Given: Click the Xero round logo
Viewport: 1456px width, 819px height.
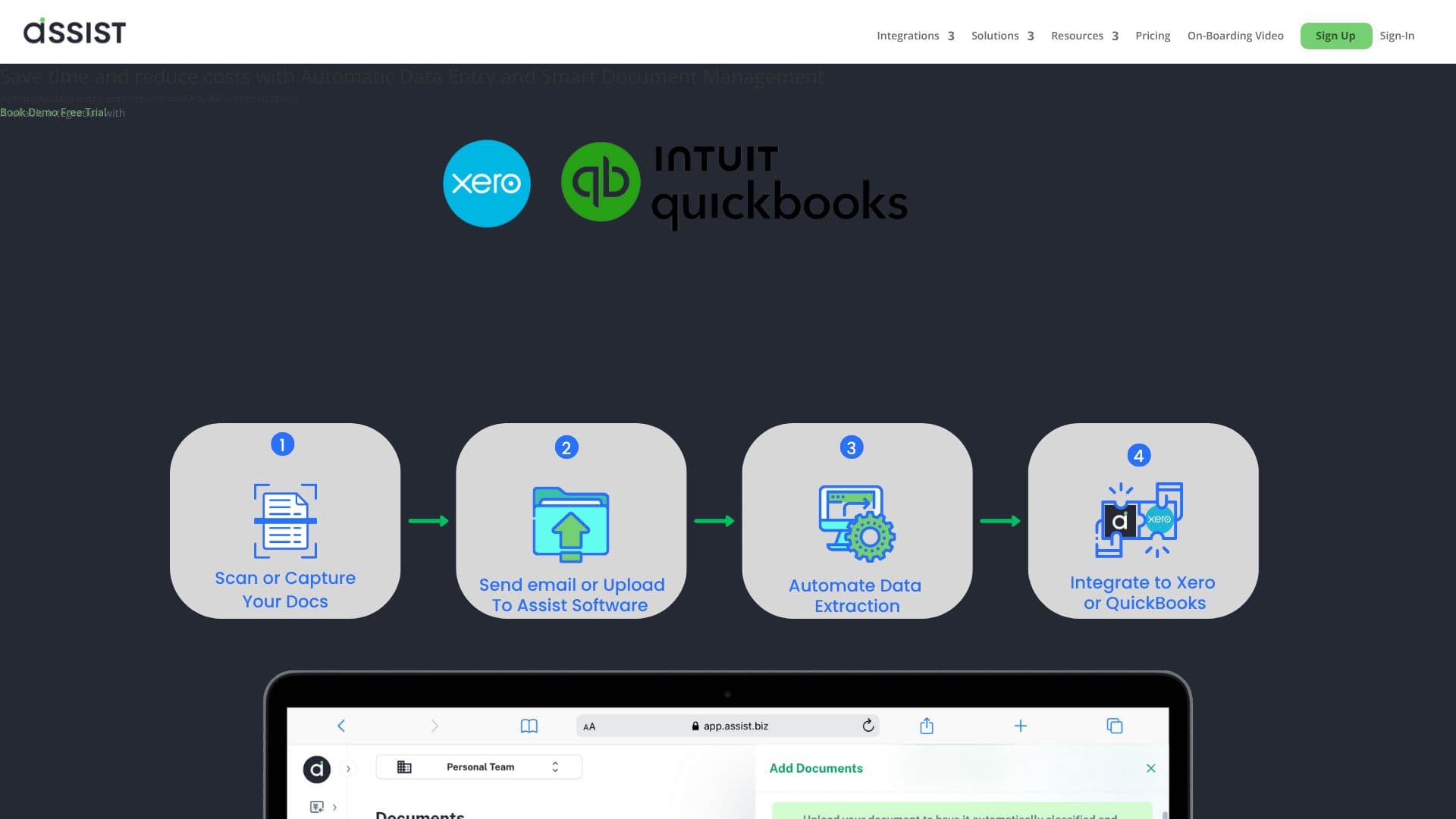Looking at the screenshot, I should tap(487, 184).
